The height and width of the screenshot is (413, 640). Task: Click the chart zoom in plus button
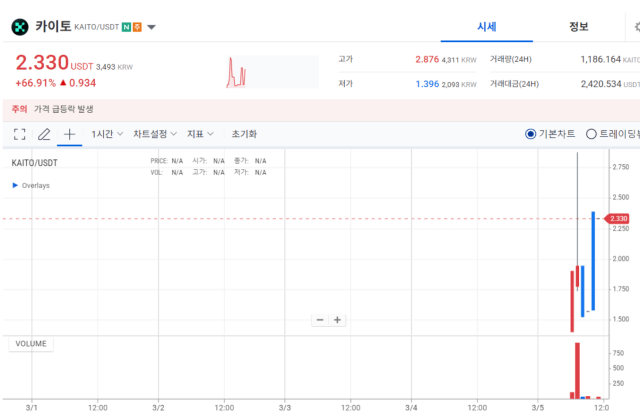pos(338,320)
